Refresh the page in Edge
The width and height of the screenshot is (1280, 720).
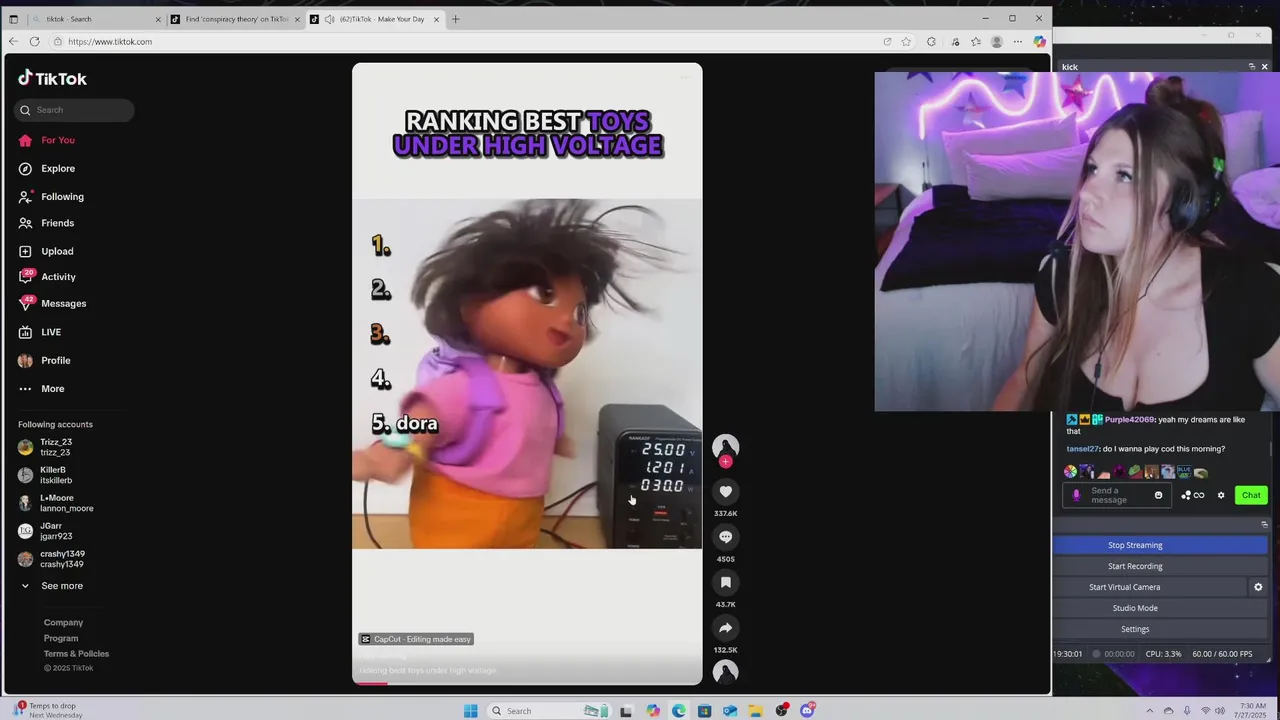[x=34, y=41]
